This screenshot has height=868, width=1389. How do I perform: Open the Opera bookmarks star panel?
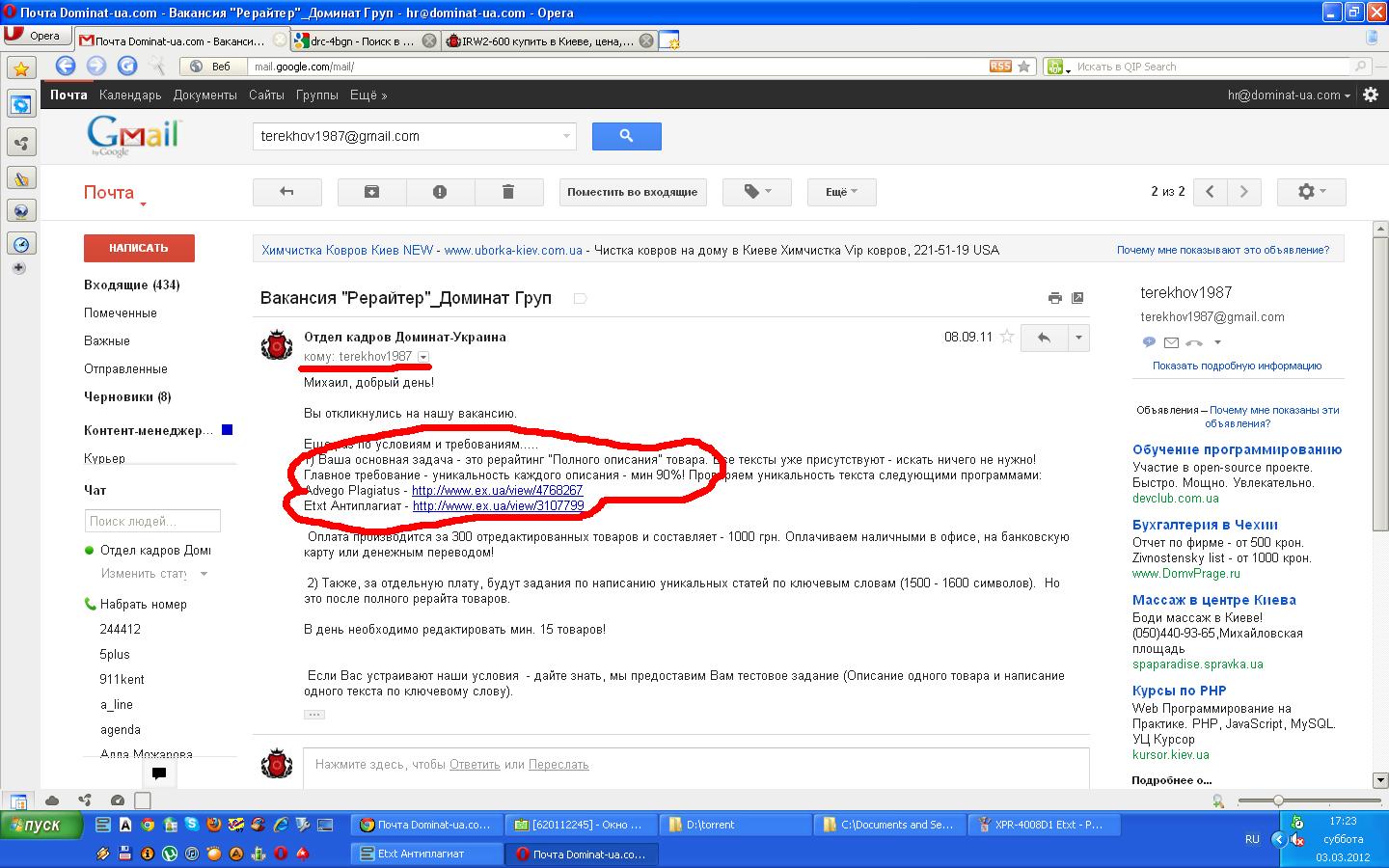point(21,68)
